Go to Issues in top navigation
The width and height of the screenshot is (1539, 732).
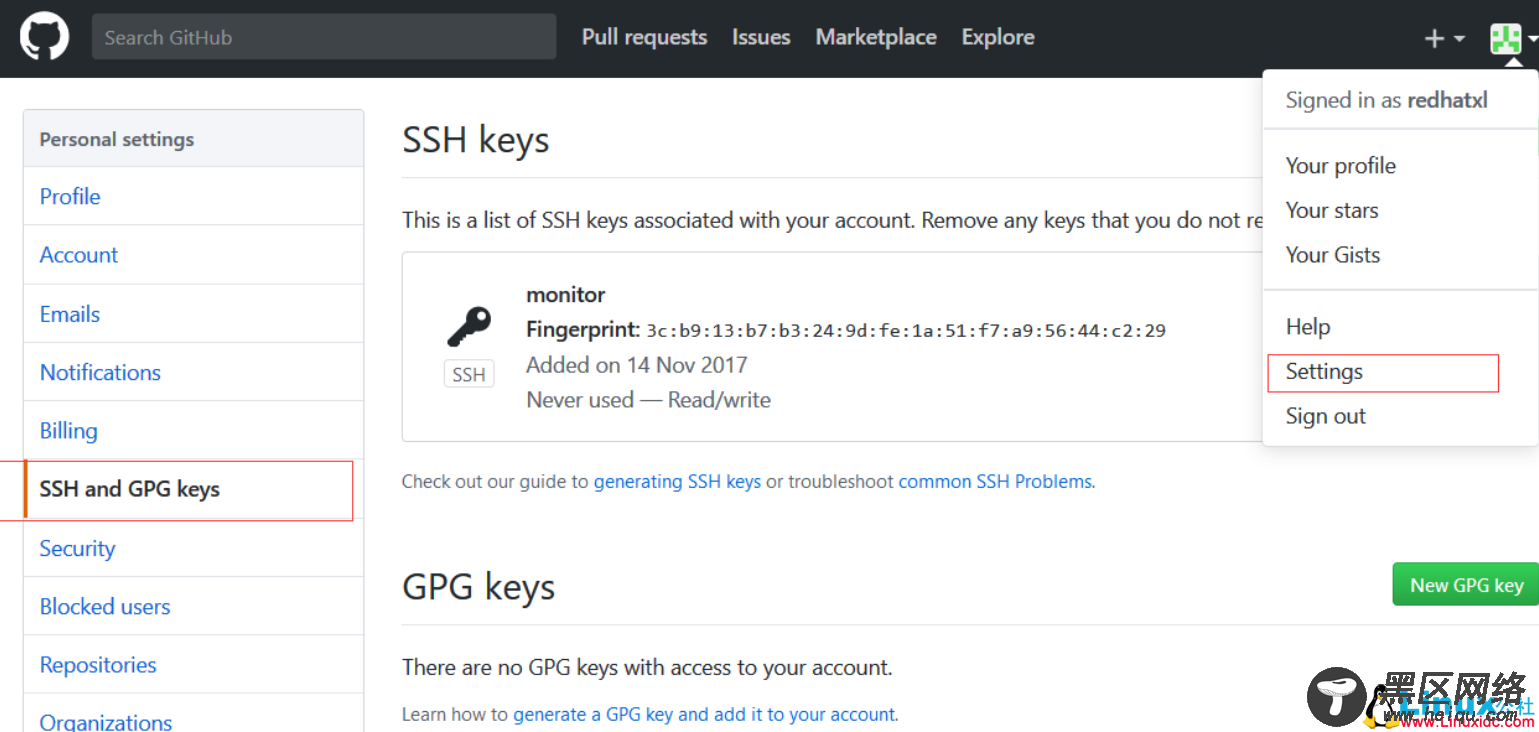pos(761,37)
